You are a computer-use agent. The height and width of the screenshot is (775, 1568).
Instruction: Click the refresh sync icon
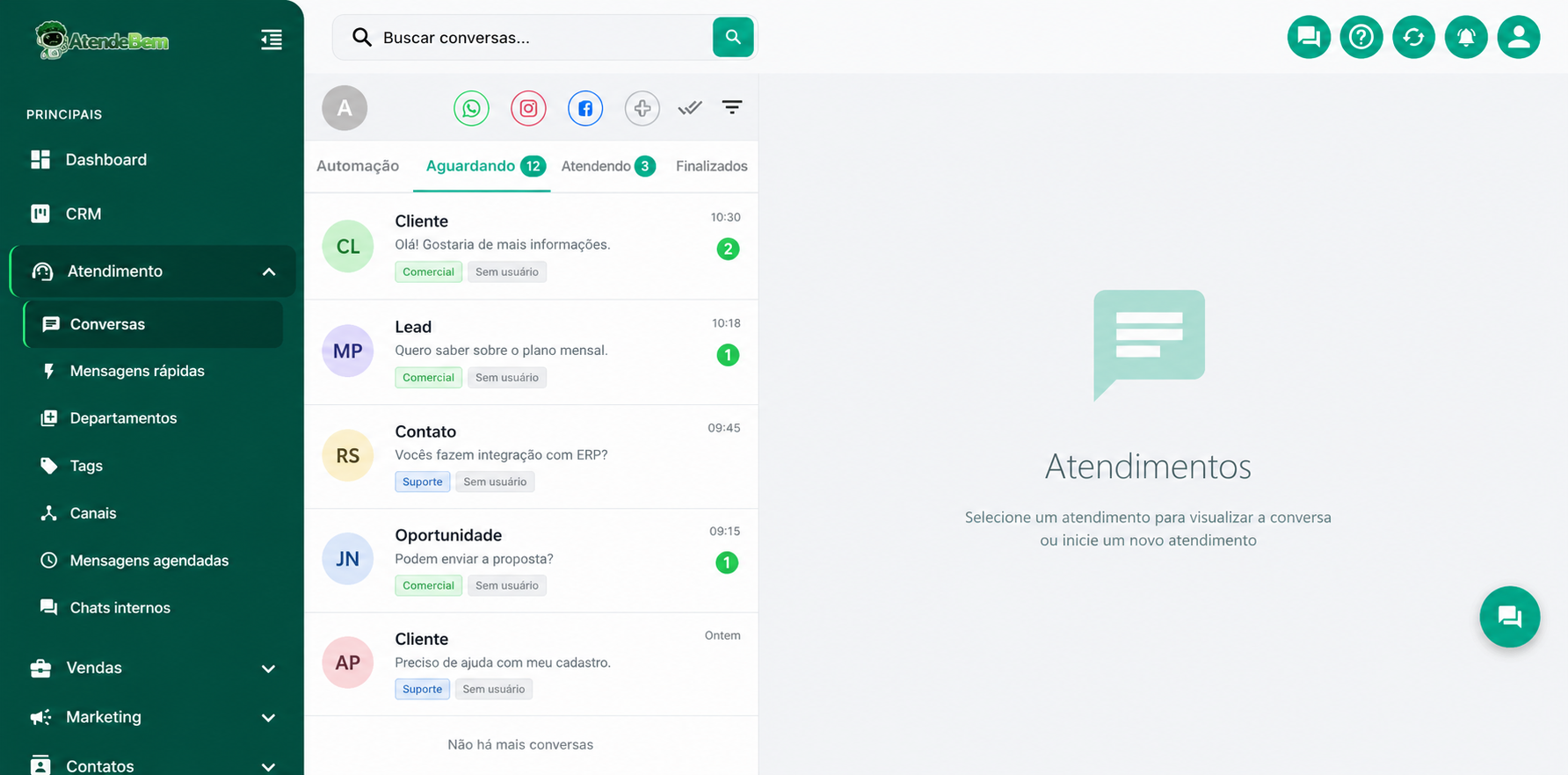pos(1414,37)
